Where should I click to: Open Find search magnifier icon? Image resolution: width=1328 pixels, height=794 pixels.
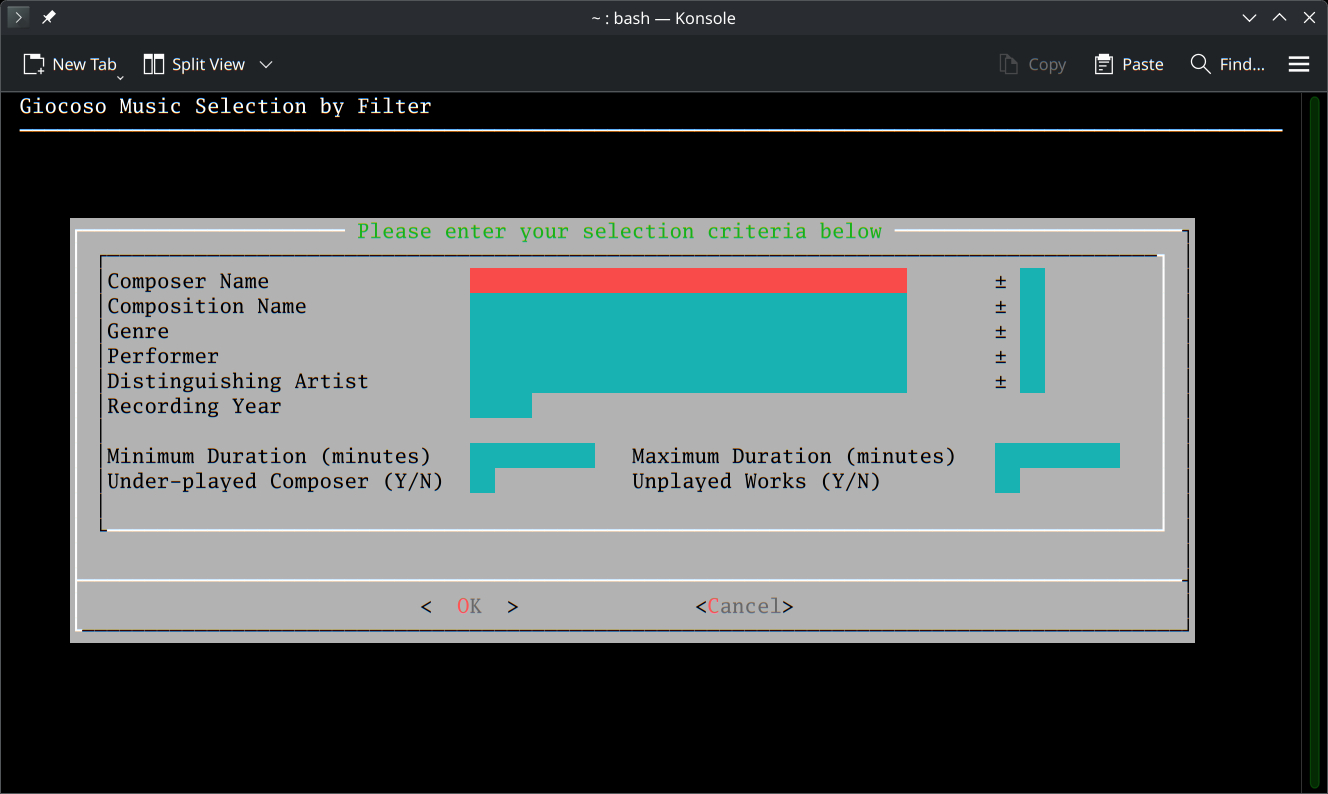click(x=1201, y=64)
